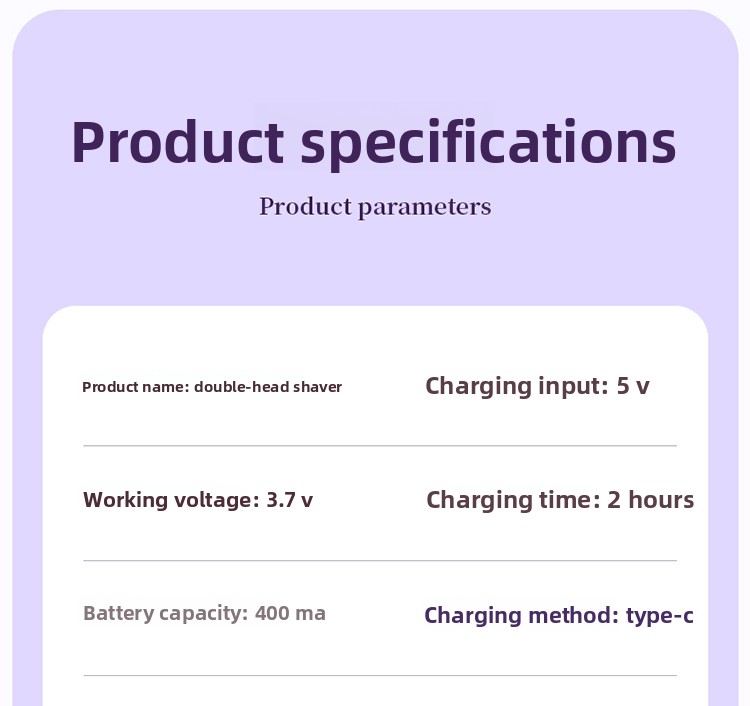Click the greyed "Battery capacity" label
The image size is (750, 706).
click(164, 613)
